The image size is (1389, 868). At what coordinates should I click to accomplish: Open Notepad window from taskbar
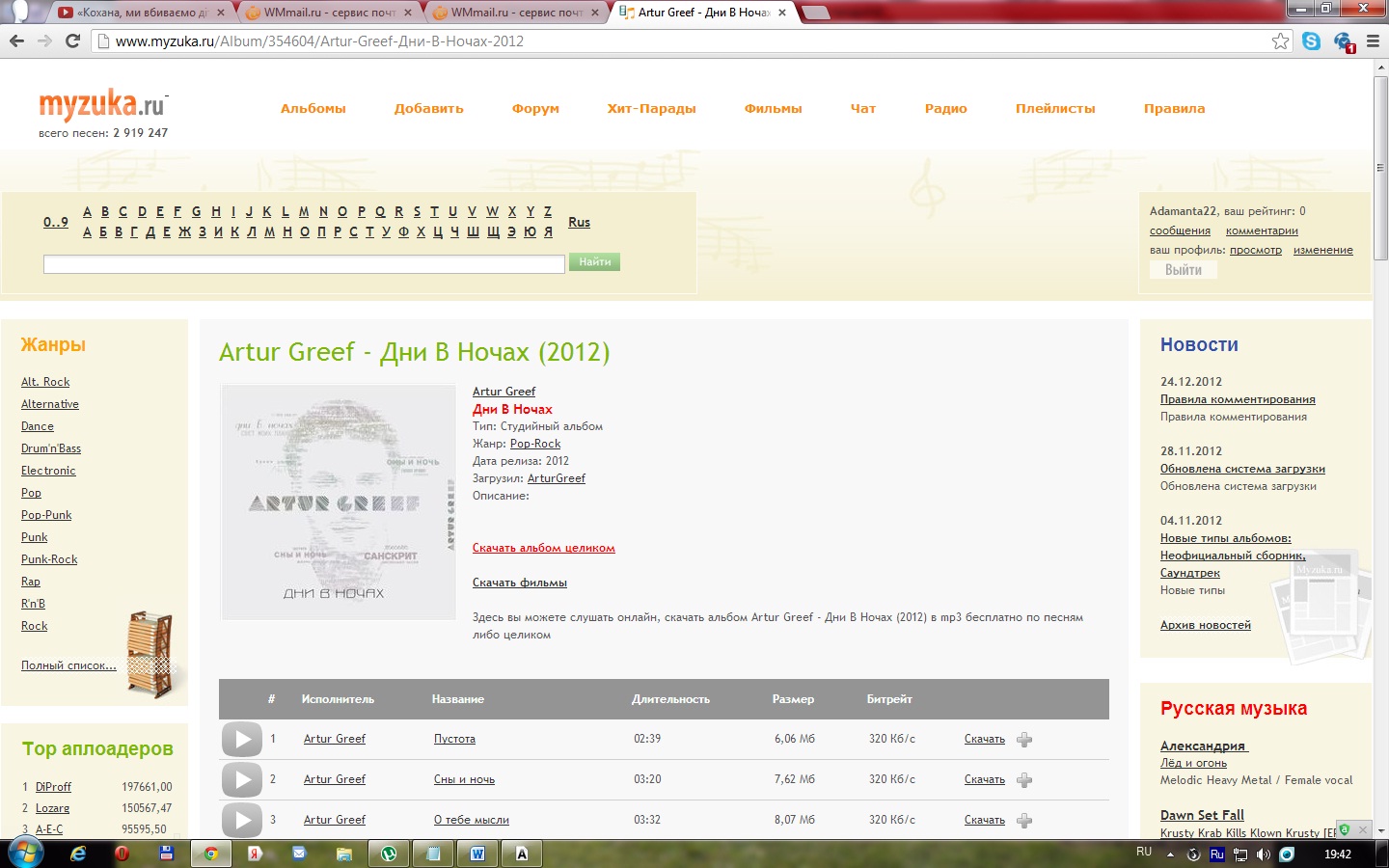[x=433, y=854]
